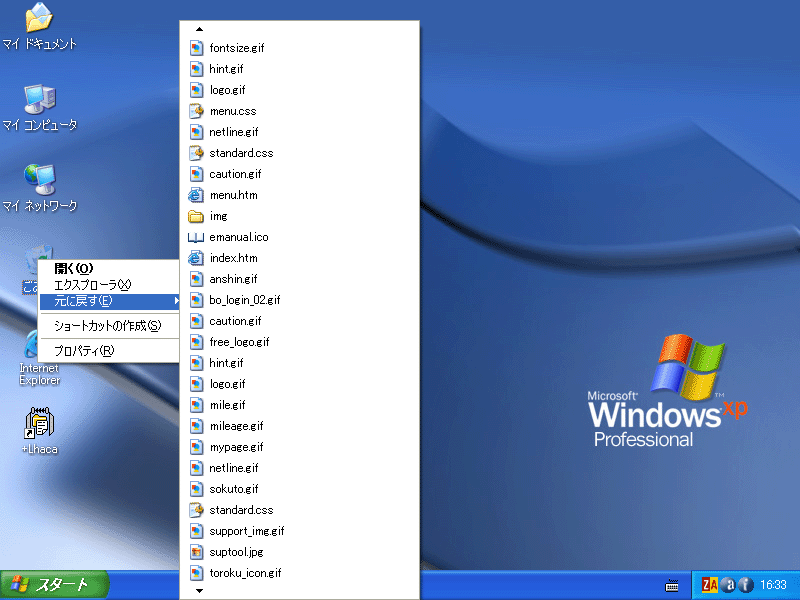This screenshot has width=800, height=600.
Task: Click the round 'a' tray icon
Action: point(729,585)
